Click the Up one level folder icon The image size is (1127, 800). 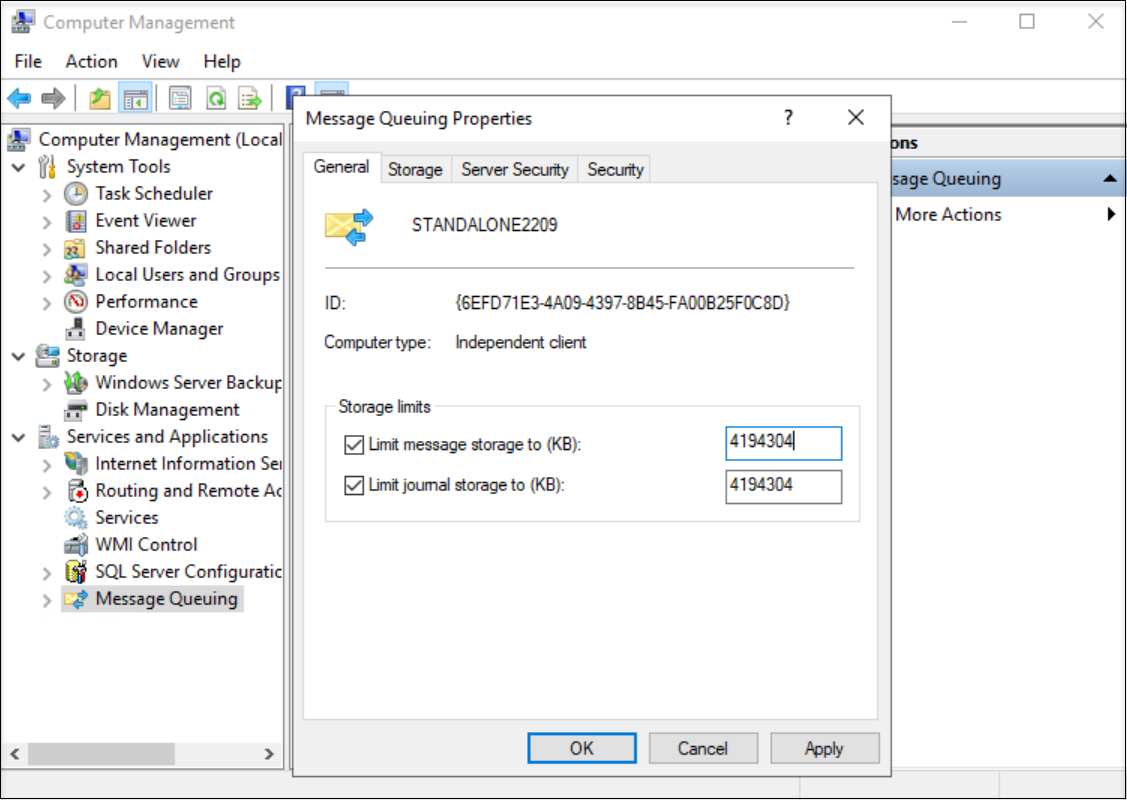point(100,97)
